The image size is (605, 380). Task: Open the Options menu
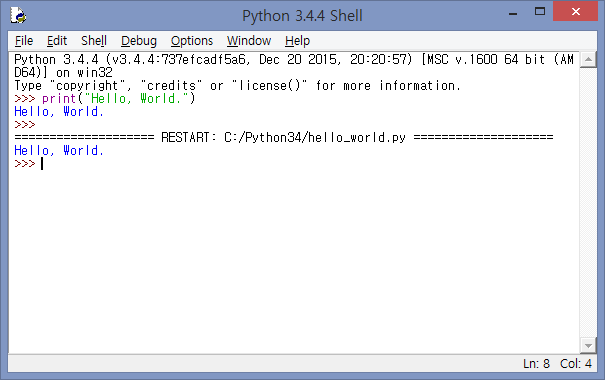point(192,41)
